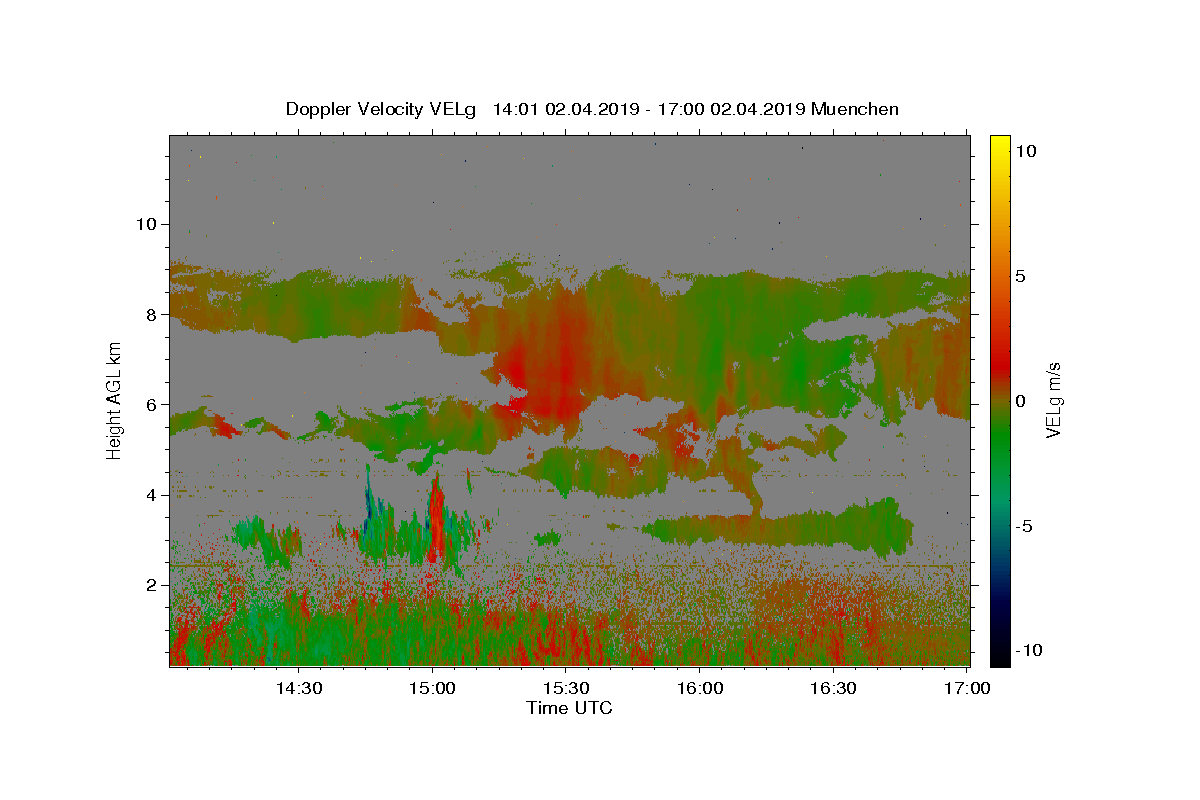Click the red updraft column near 15:00
Image resolution: width=1200 pixels, height=800 pixels.
436,518
